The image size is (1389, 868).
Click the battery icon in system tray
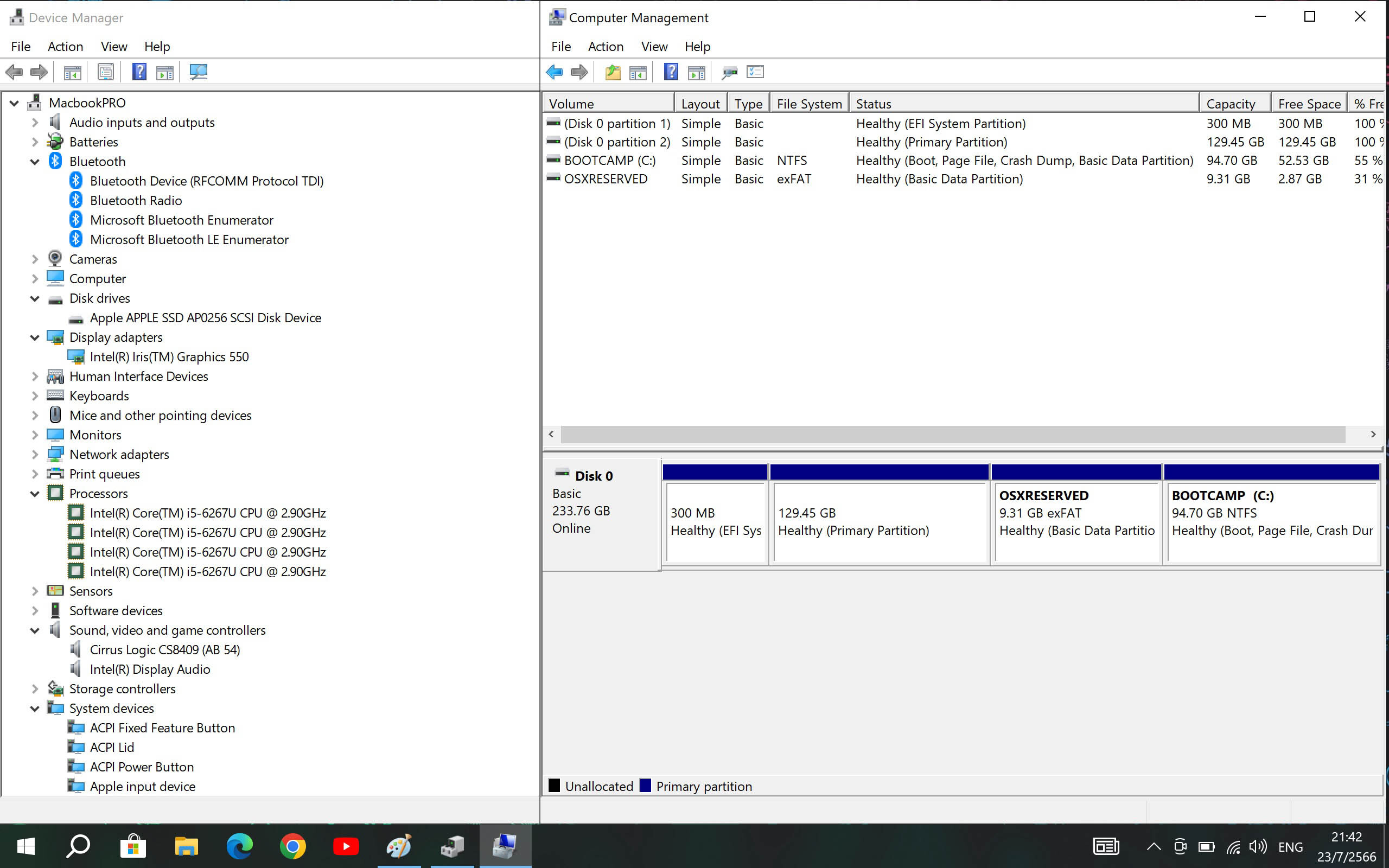pyautogui.click(x=1207, y=847)
